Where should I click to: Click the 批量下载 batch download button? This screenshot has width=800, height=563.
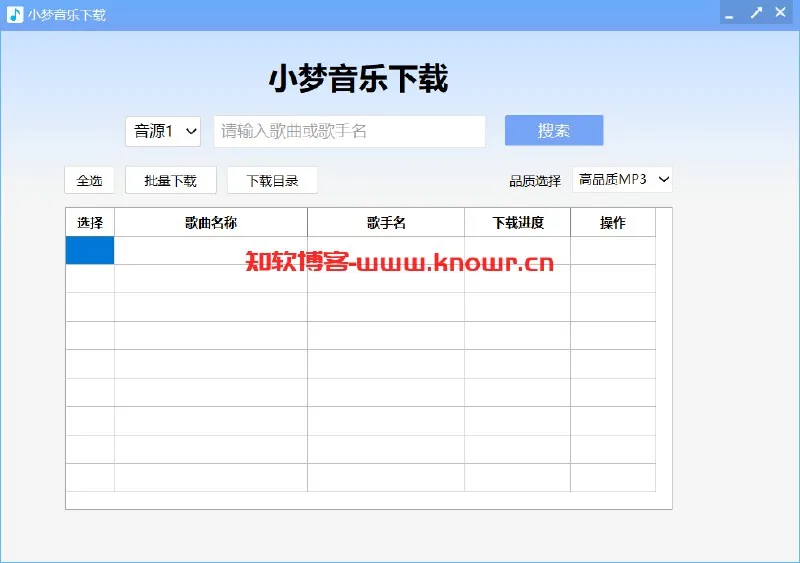(171, 180)
